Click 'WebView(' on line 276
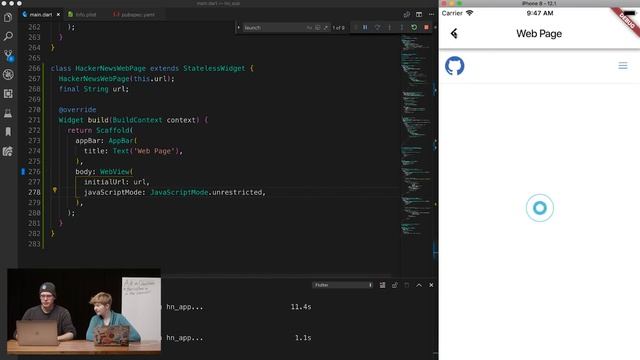The image size is (640, 360). (116, 171)
